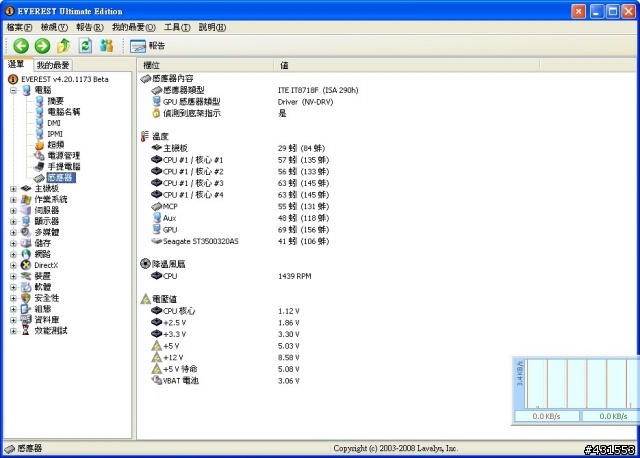Select the EVEREST v4.20.1173 Beta root node
The width and height of the screenshot is (640, 458).
64,79
